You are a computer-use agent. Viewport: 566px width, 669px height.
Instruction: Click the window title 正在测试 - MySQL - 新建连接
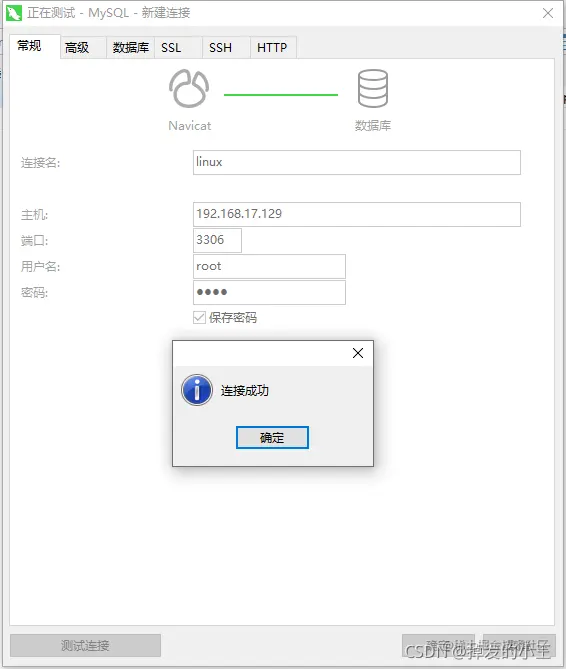[109, 13]
